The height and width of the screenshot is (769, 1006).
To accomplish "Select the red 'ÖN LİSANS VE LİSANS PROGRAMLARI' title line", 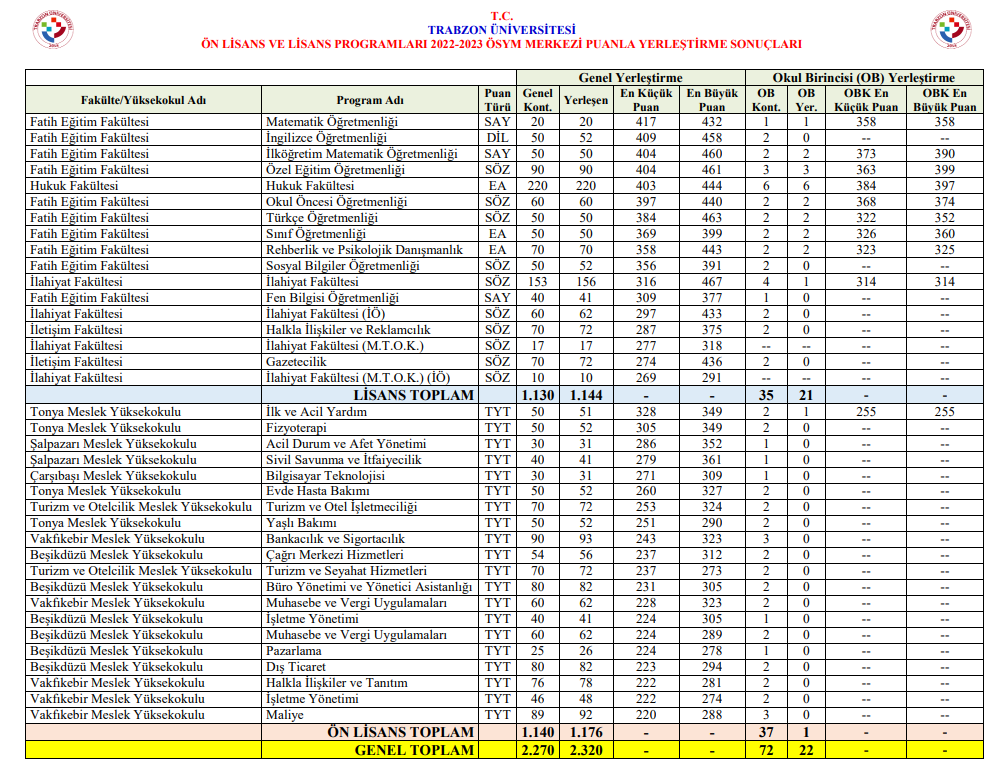I will (x=502, y=44).
